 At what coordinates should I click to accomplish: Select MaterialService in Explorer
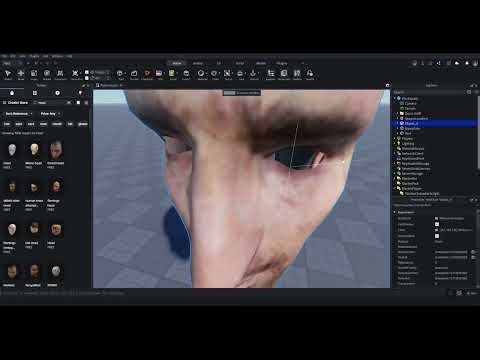point(413,148)
